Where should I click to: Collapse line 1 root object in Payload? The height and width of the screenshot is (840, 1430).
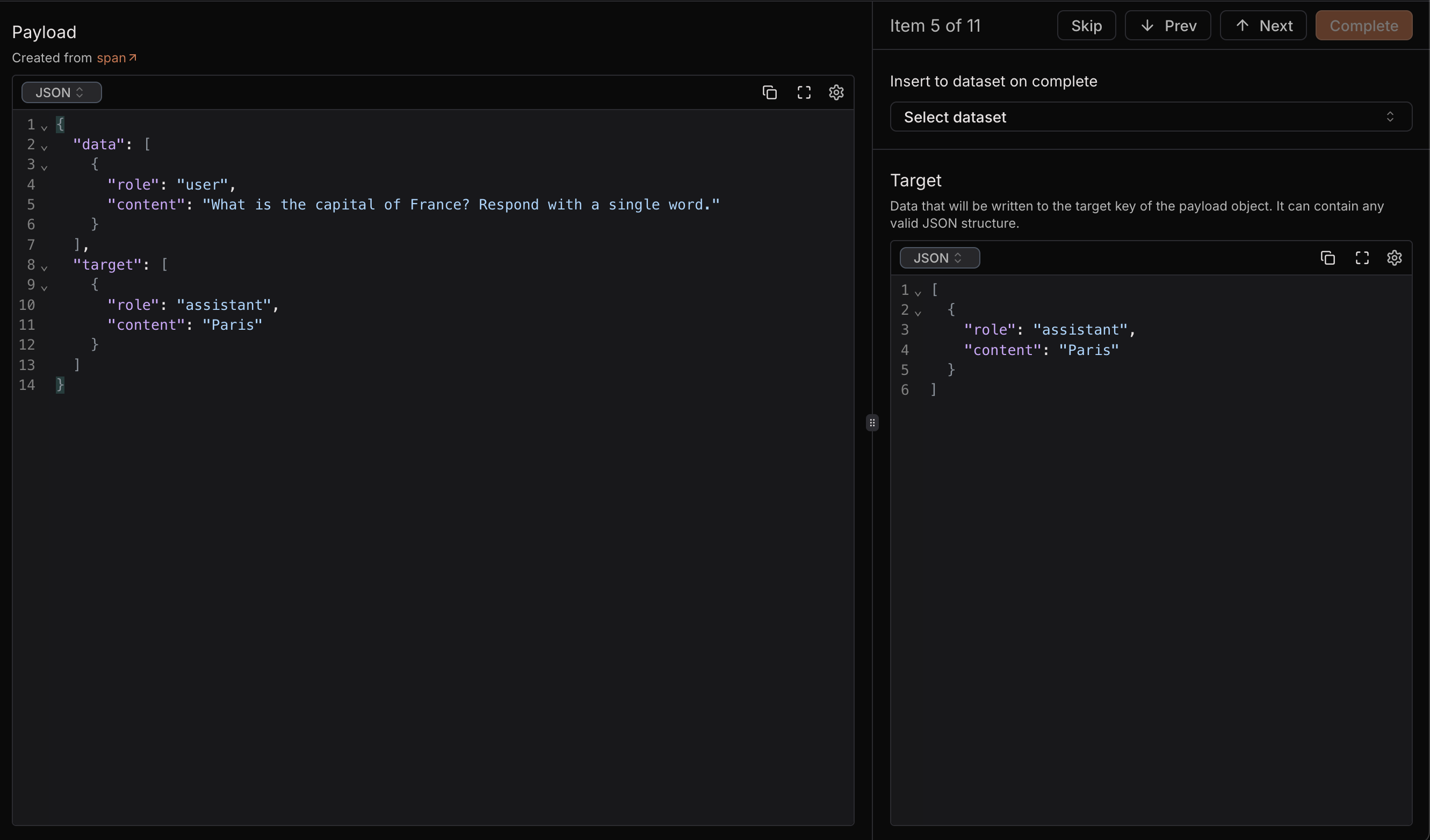click(x=44, y=127)
